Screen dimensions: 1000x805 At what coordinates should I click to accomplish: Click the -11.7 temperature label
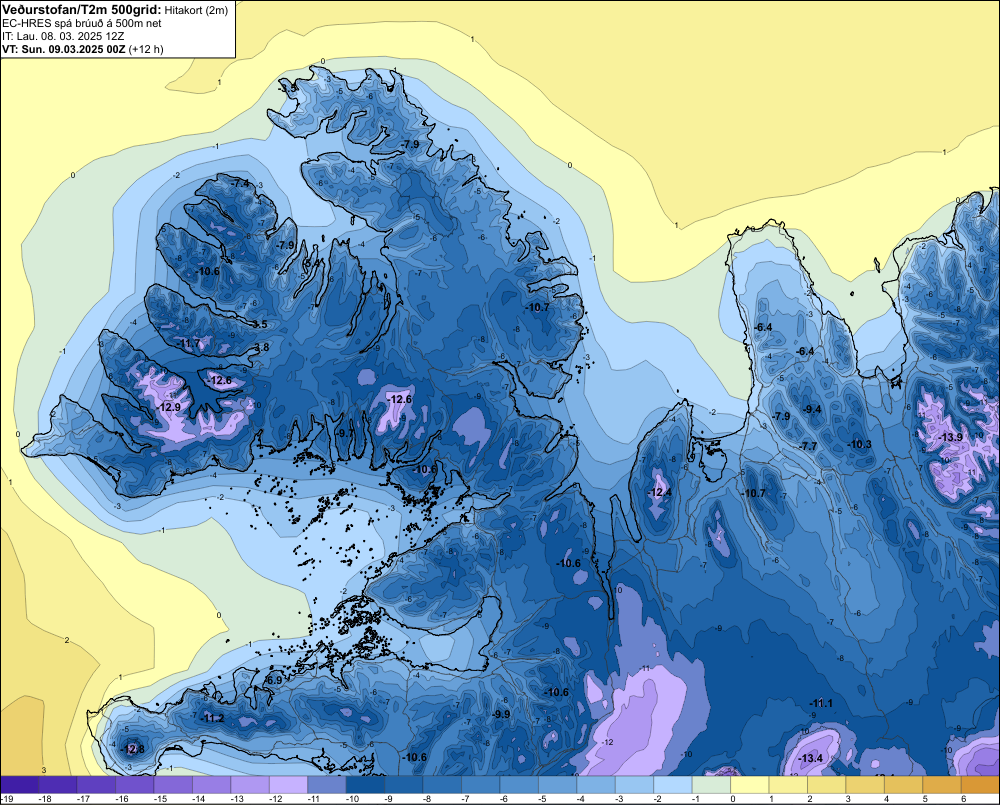[188, 343]
